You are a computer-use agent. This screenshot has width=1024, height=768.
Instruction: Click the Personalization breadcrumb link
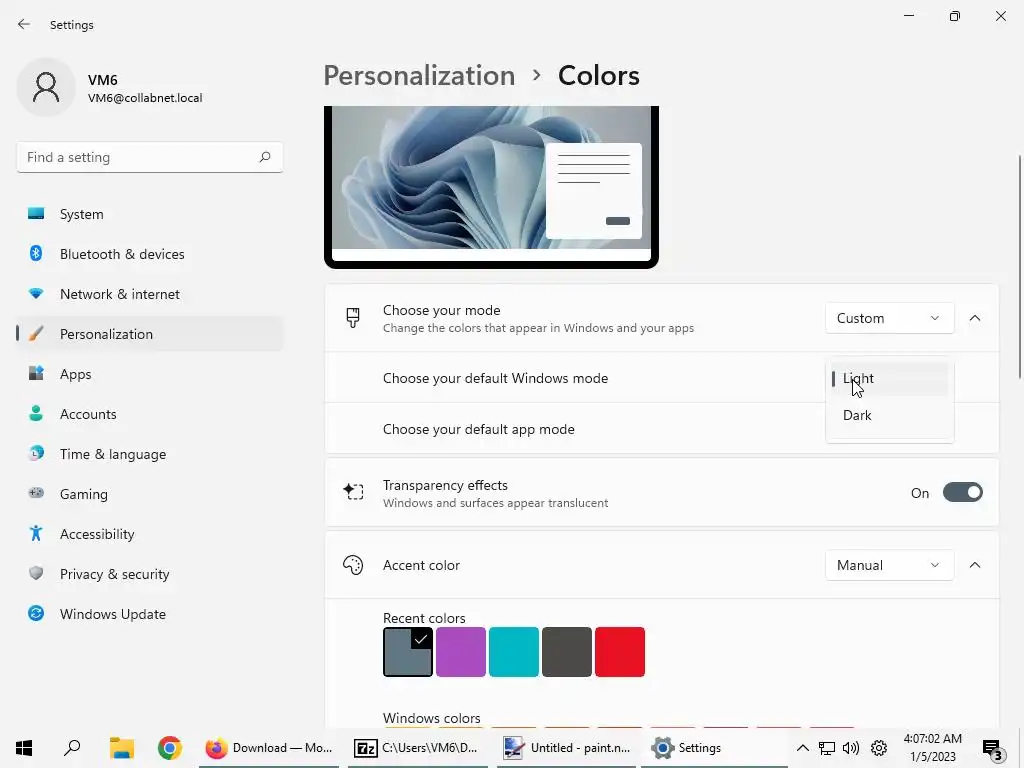click(x=419, y=75)
